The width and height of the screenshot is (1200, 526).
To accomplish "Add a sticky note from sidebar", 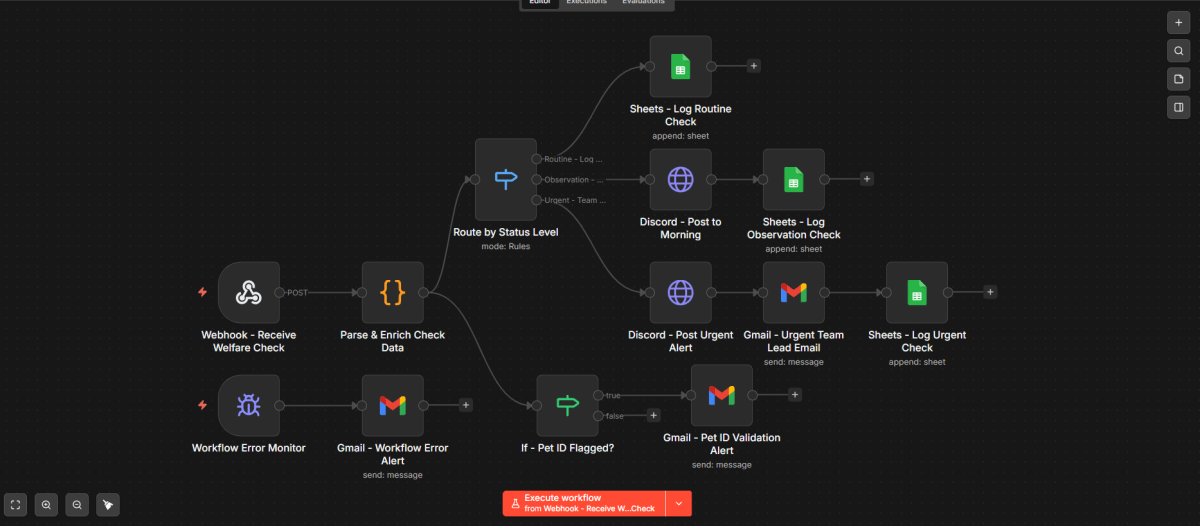I will [1179, 78].
